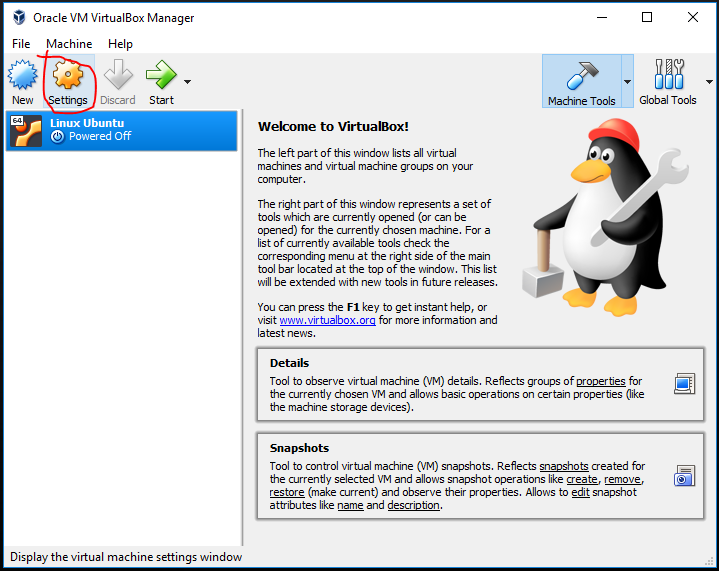This screenshot has height=571, width=719.
Task: Expand the Start button dropdown arrow
Action: point(187,82)
